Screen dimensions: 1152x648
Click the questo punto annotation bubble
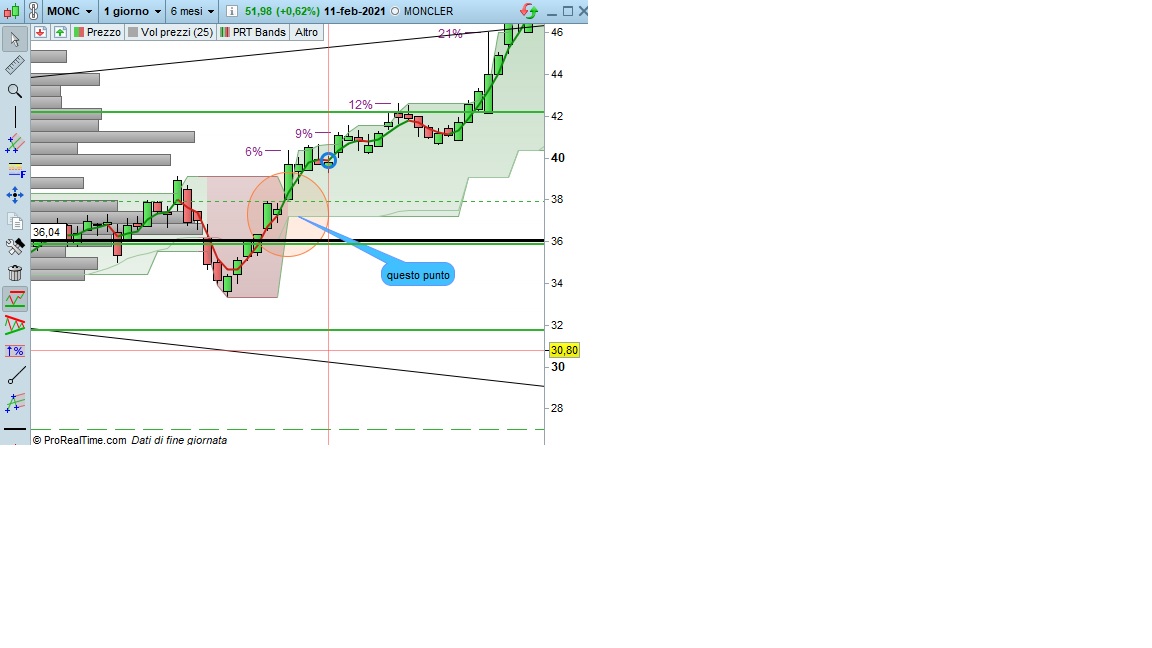click(x=418, y=275)
